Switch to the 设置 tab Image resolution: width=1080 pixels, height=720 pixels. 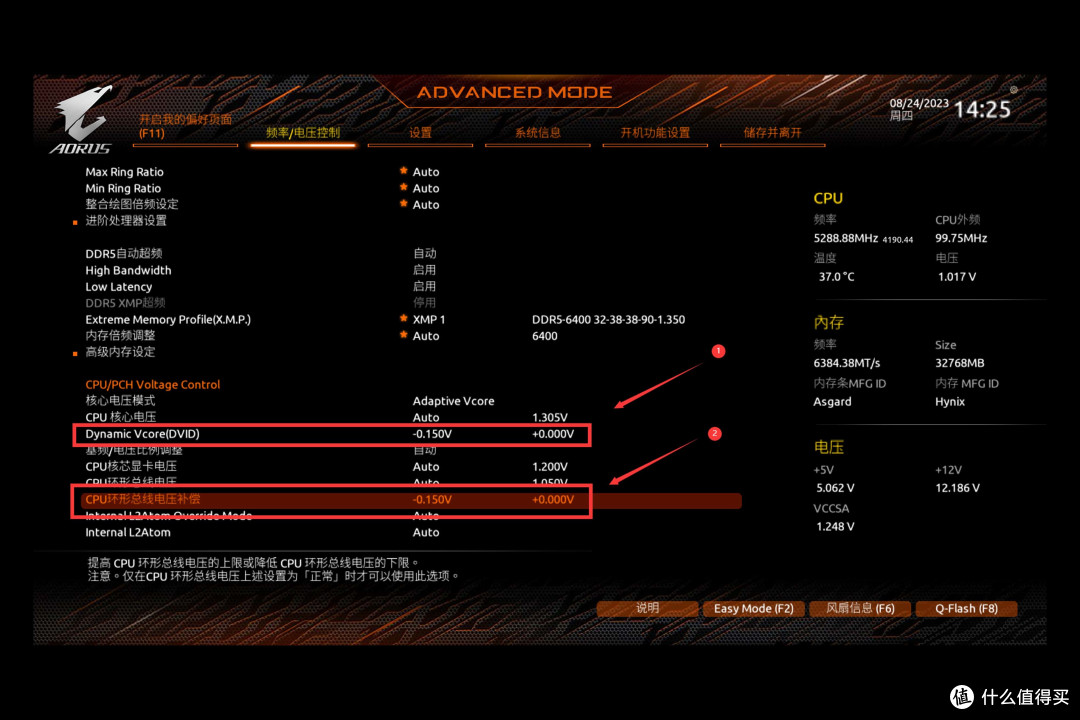[x=420, y=133]
